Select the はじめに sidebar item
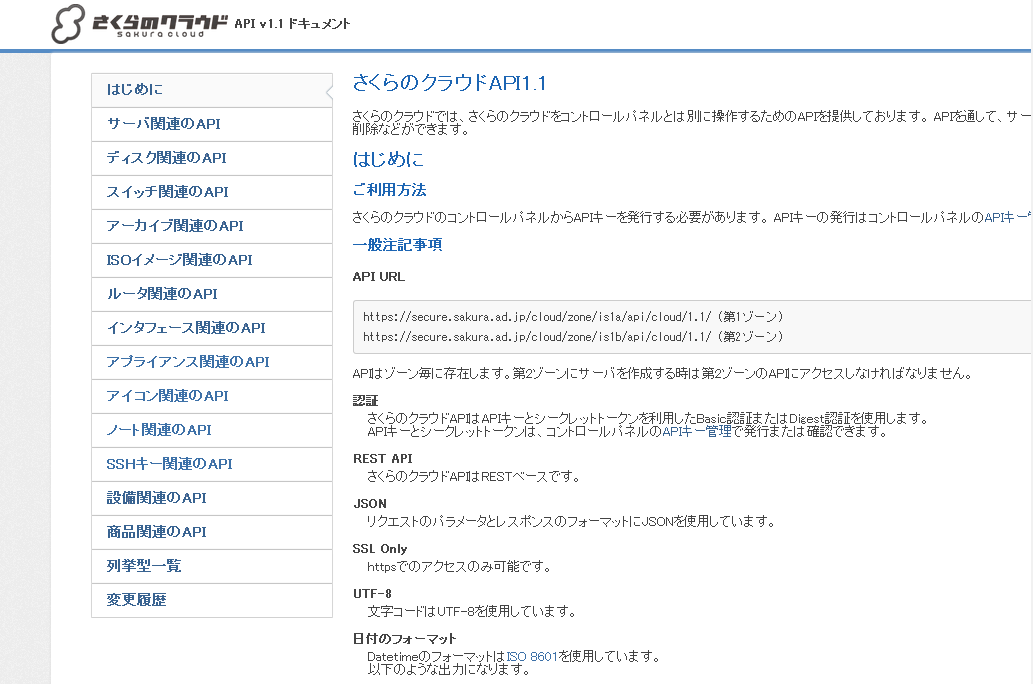Image resolution: width=1033 pixels, height=684 pixels. [134, 90]
